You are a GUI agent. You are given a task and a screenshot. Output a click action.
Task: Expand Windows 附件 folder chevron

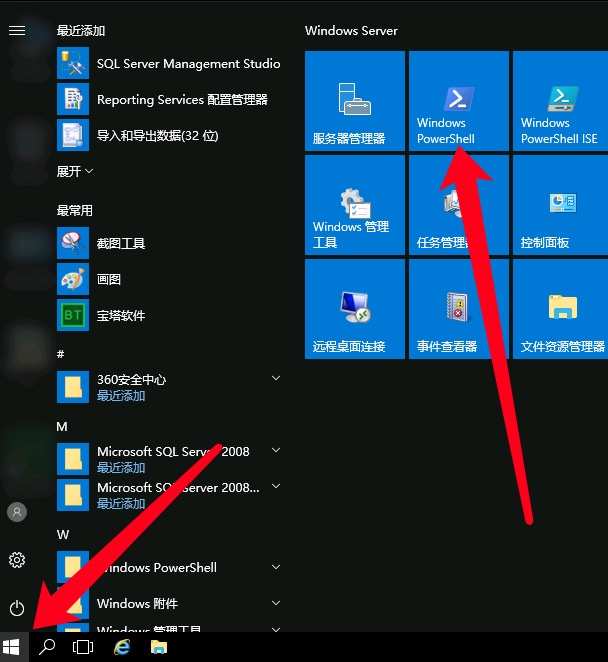(276, 603)
